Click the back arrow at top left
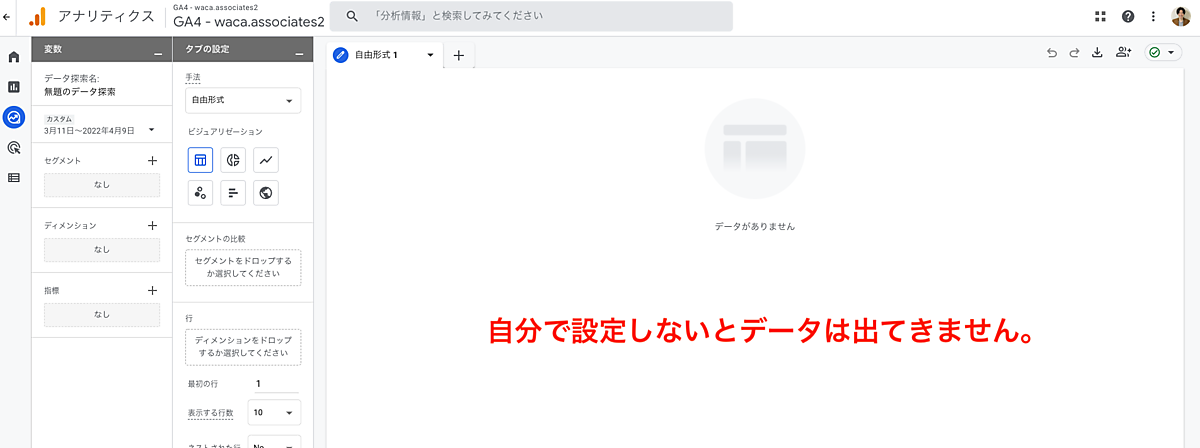 click(8, 17)
